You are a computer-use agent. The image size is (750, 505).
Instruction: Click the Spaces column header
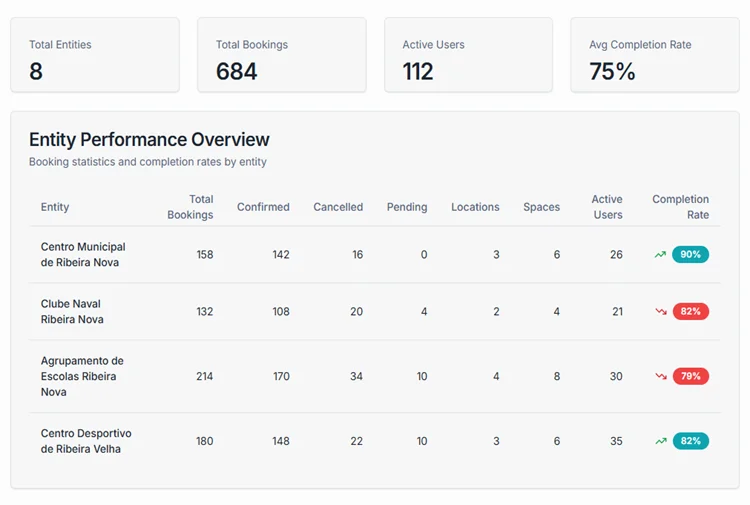coord(541,207)
